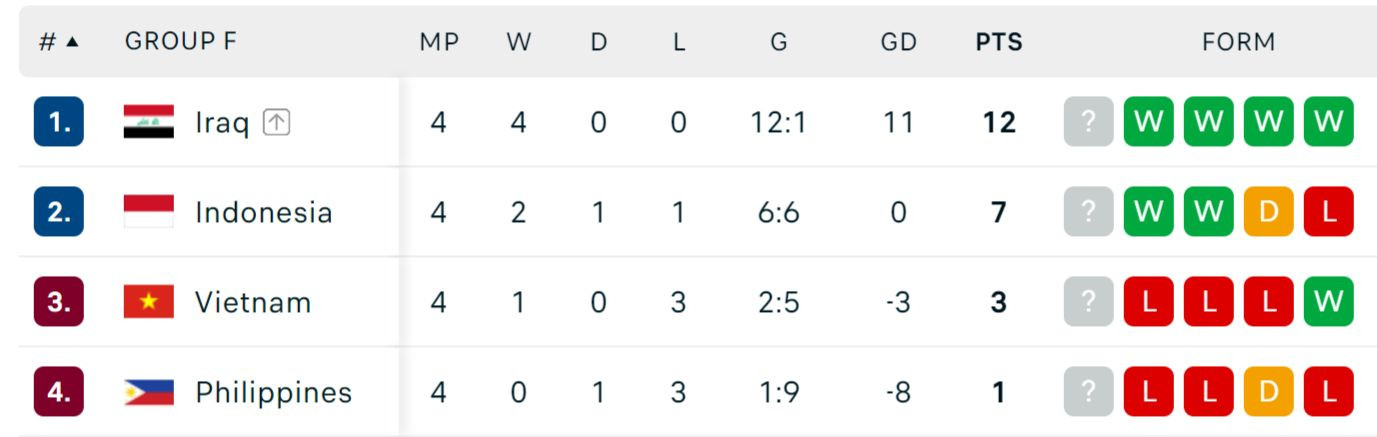Click Indonesia's red L form badge

[1328, 212]
